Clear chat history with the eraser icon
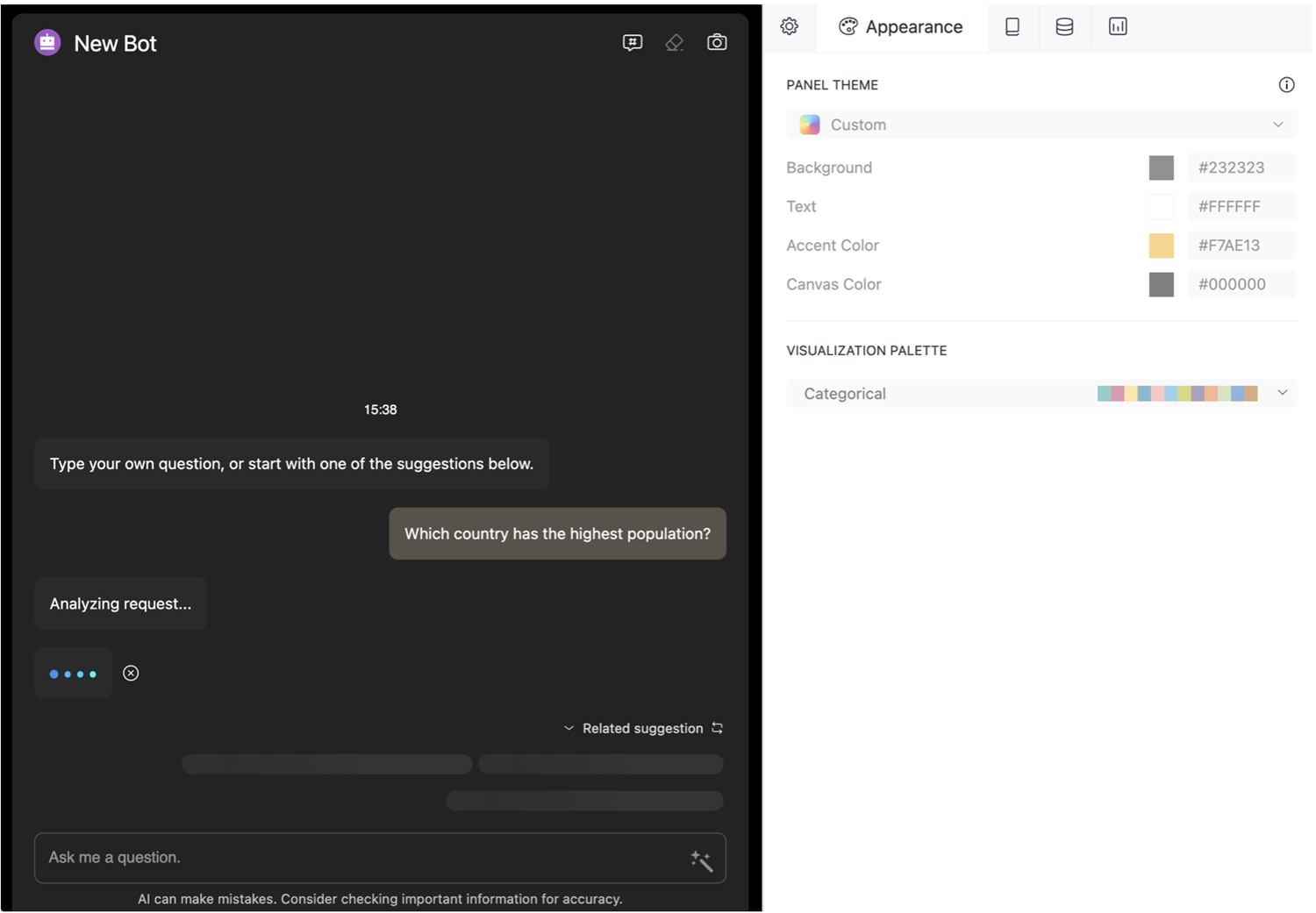The height and width of the screenshot is (913, 1316). (674, 42)
